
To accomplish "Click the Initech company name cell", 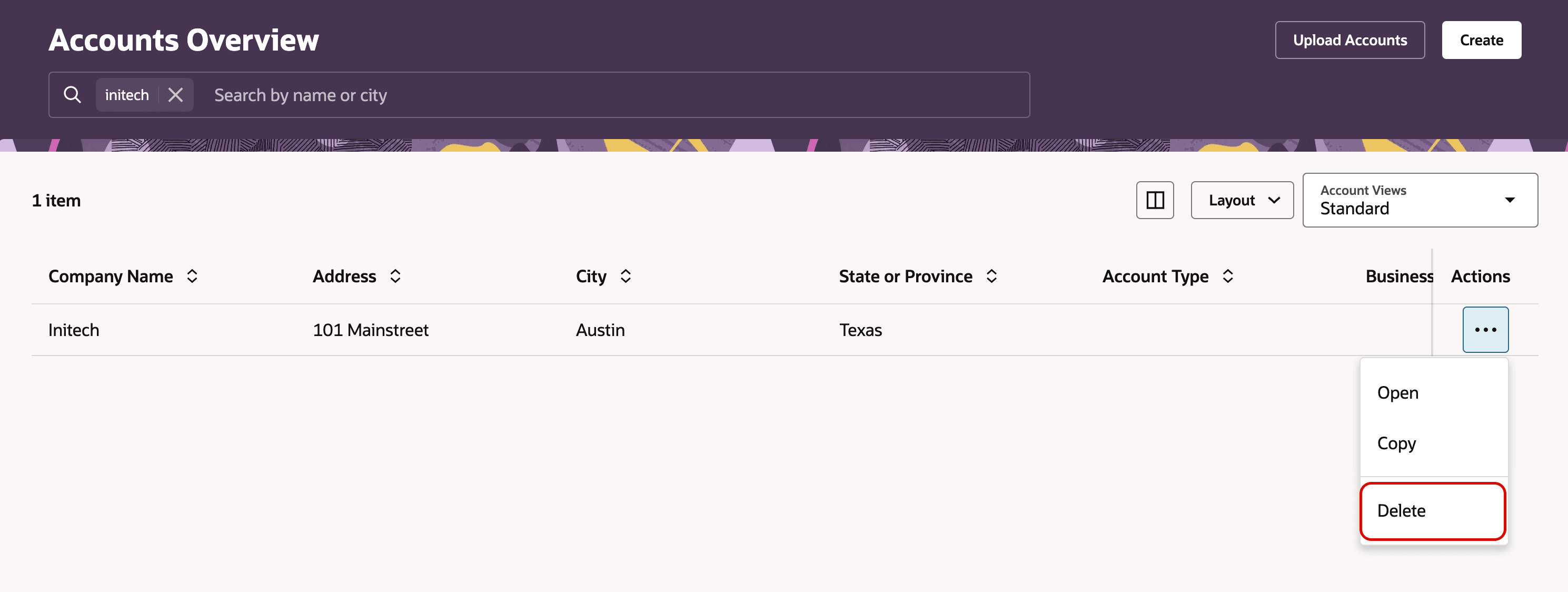I will point(74,330).
